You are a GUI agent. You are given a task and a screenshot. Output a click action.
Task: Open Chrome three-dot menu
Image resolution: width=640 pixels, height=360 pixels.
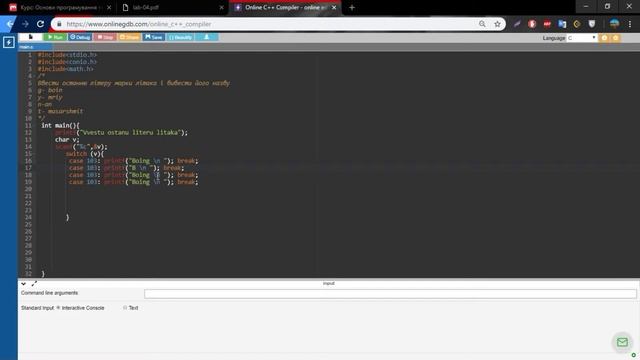(630, 24)
